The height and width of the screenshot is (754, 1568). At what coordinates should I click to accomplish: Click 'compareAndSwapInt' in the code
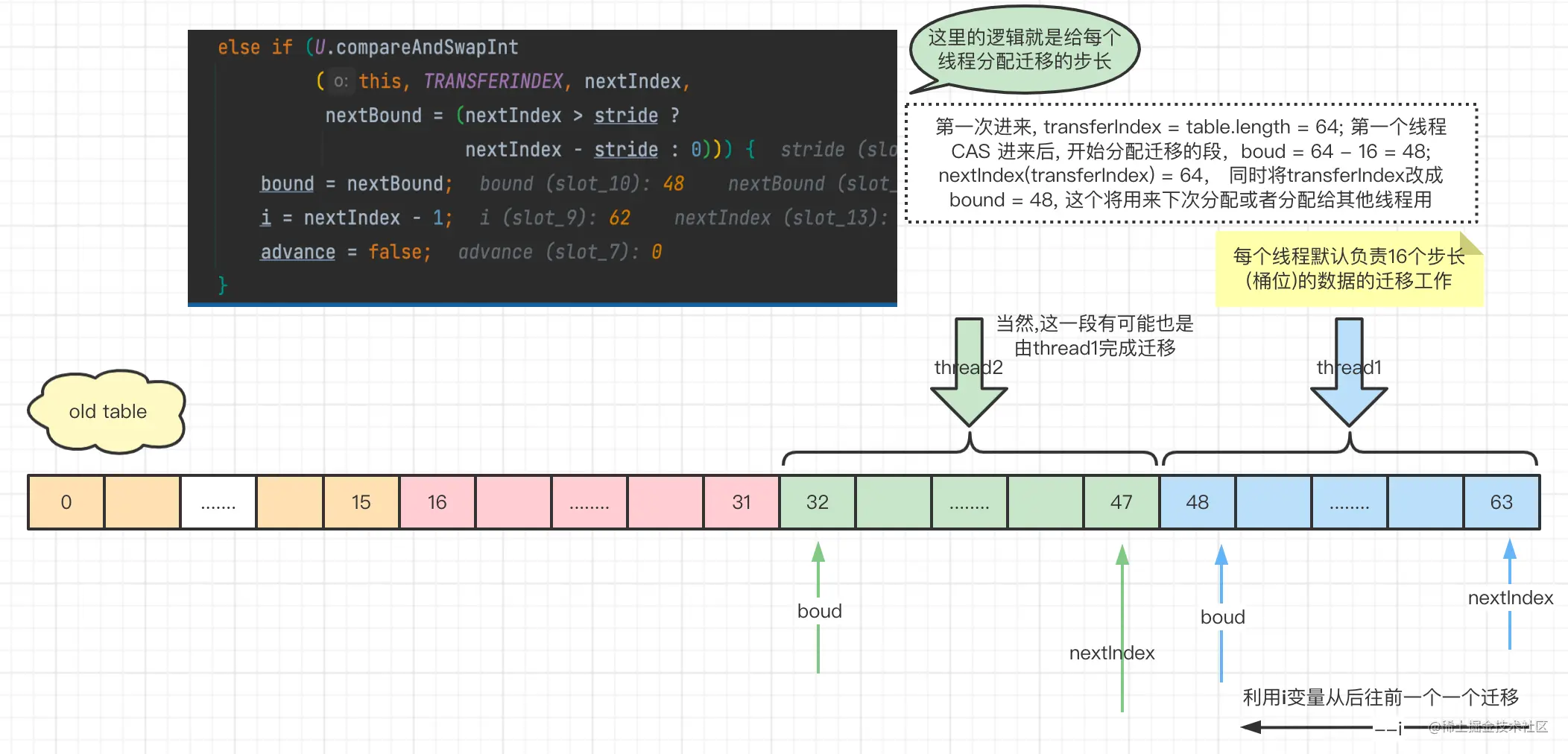[x=427, y=47]
